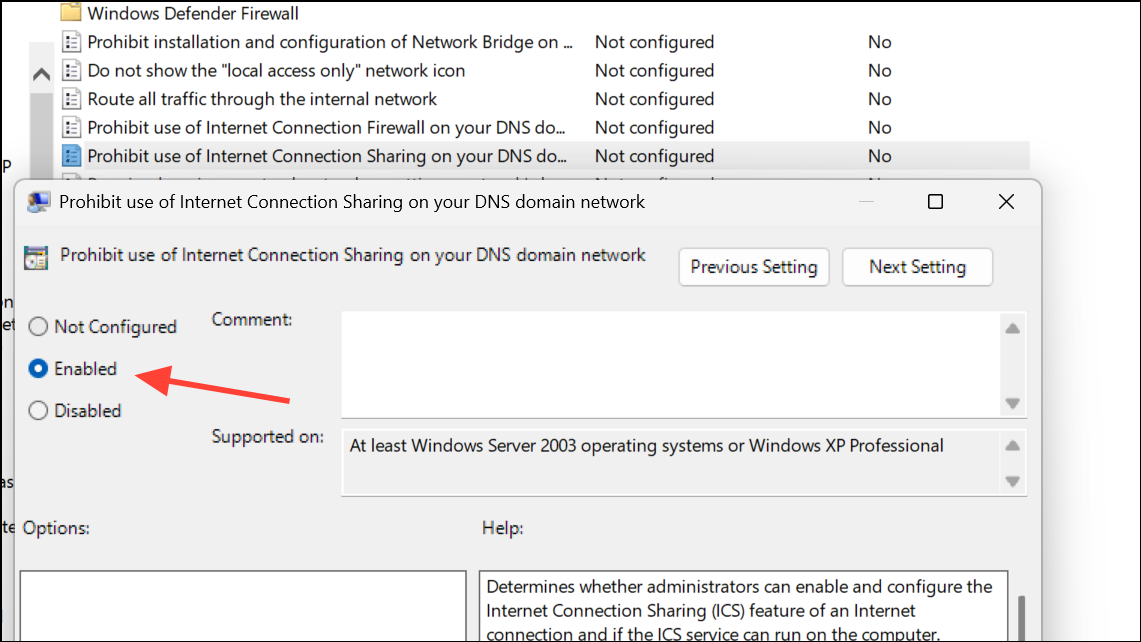
Task: Maximize the policy setting dialog window
Action: (935, 202)
